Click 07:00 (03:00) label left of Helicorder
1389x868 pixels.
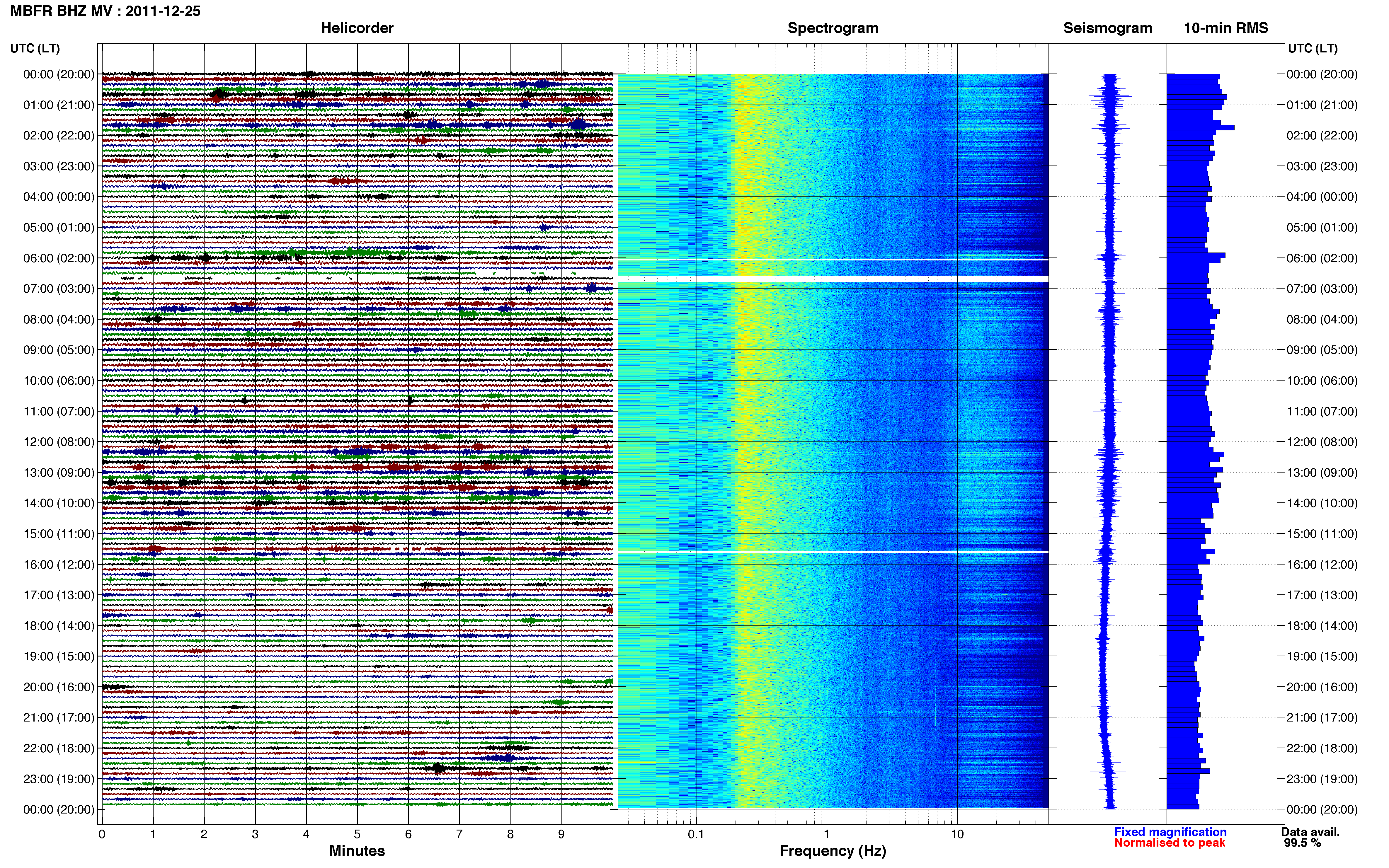[x=59, y=289]
